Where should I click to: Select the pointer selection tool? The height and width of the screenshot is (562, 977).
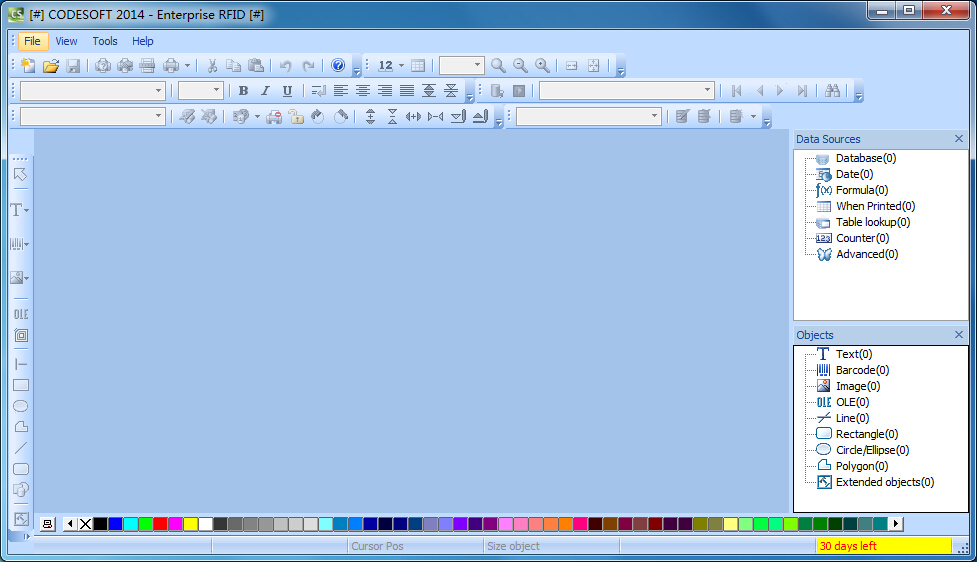tap(20, 174)
